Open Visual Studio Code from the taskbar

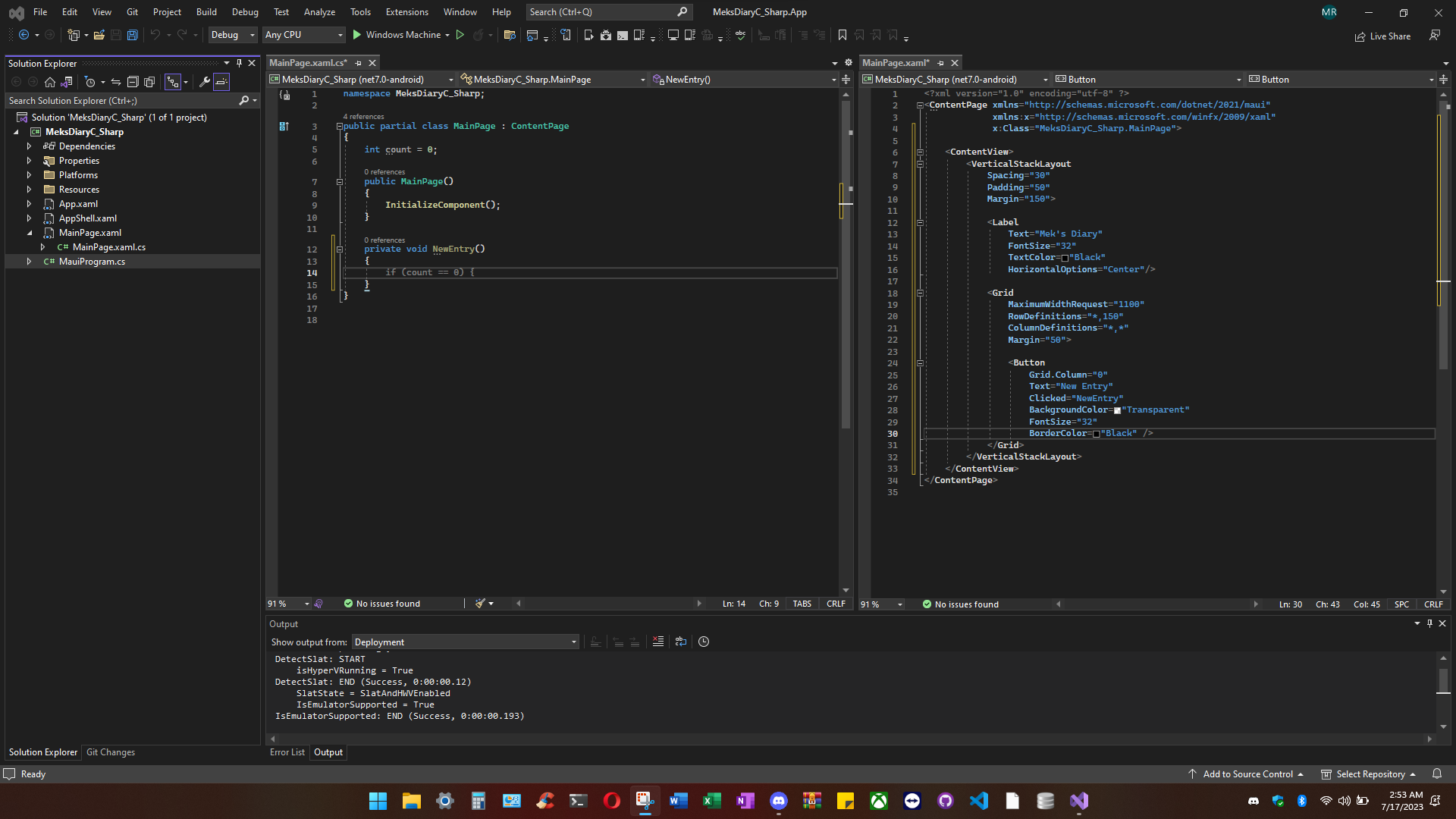click(979, 801)
